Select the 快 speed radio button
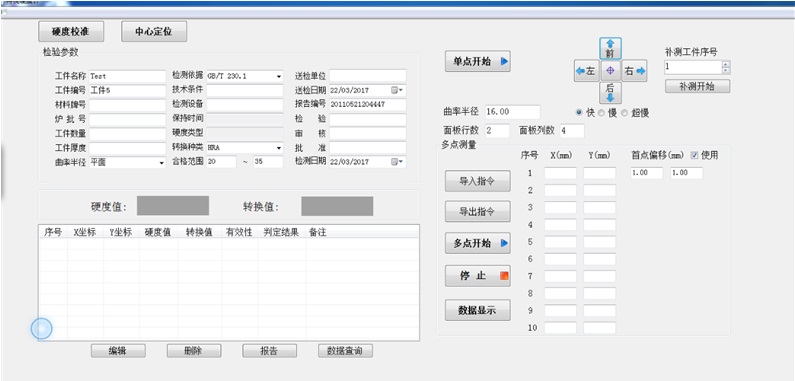This screenshot has width=795, height=381. [x=580, y=113]
